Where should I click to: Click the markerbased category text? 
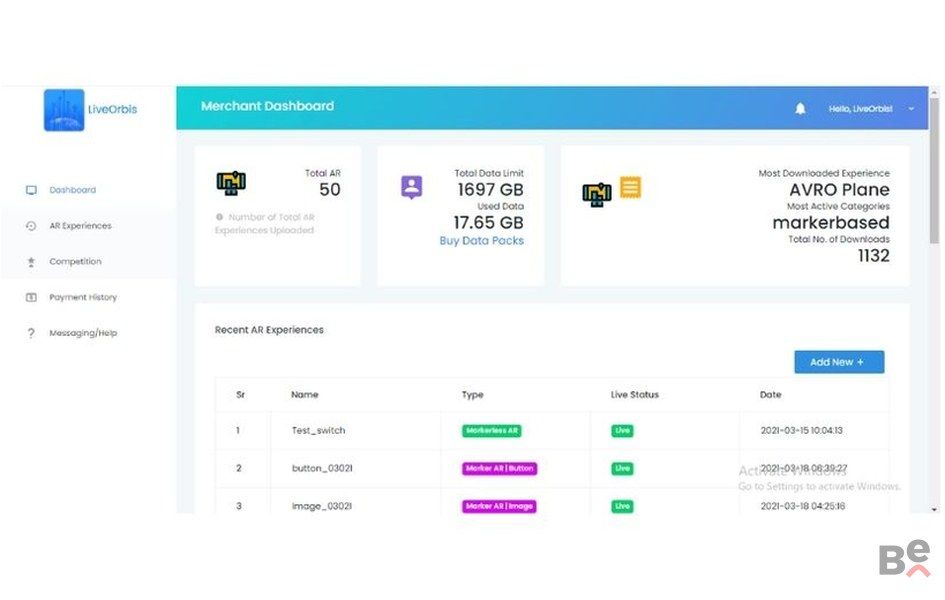tap(831, 223)
